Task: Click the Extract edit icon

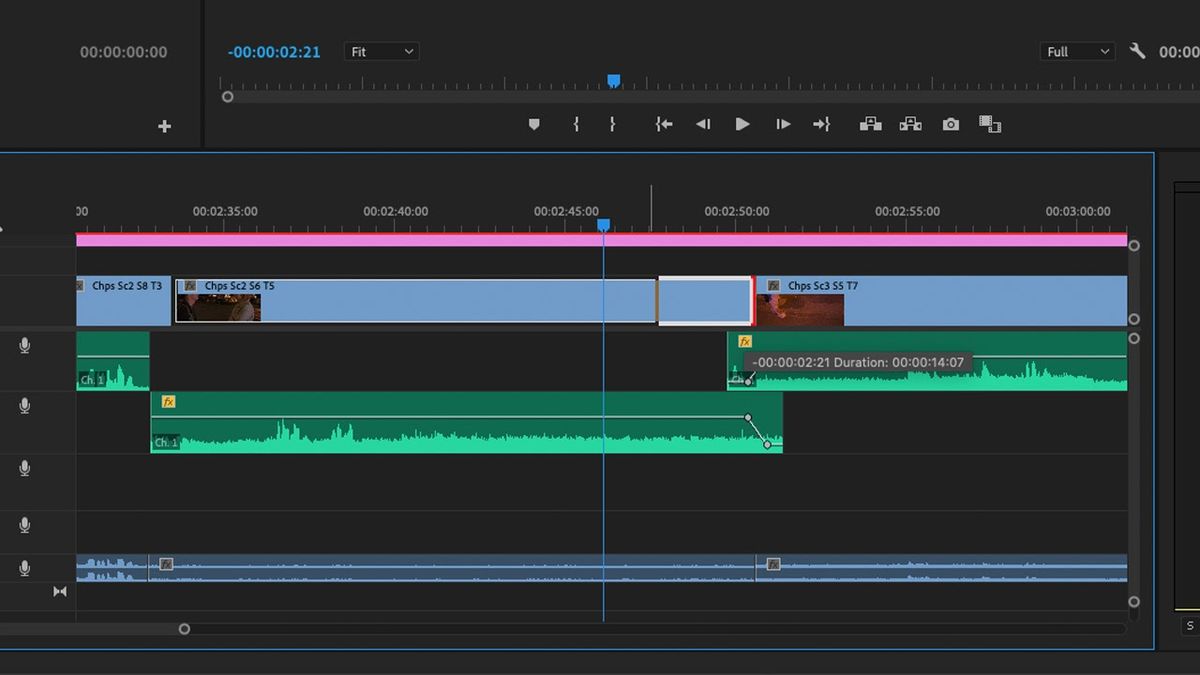Action: click(x=910, y=124)
